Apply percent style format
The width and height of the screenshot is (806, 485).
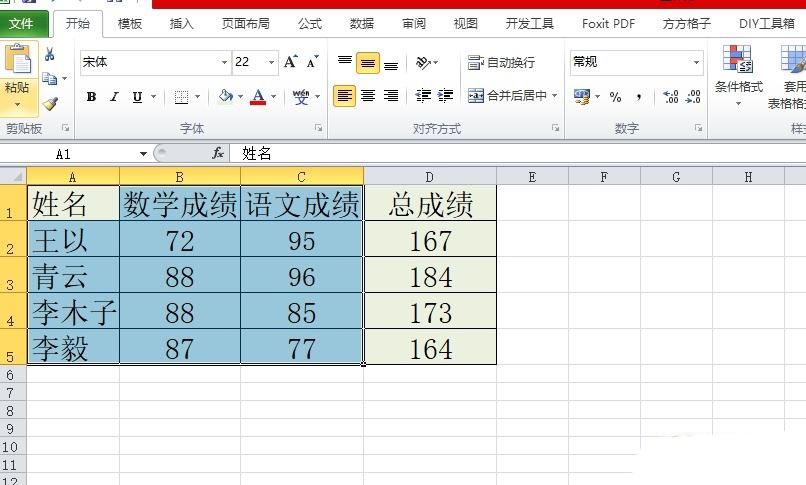[615, 97]
